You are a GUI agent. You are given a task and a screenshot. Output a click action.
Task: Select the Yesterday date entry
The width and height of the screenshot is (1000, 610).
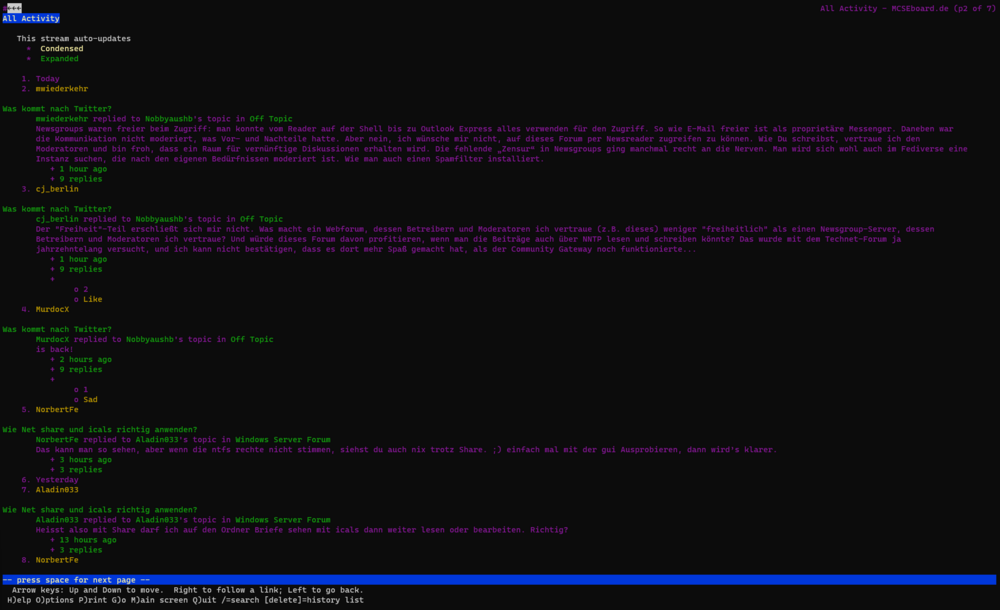coord(57,480)
